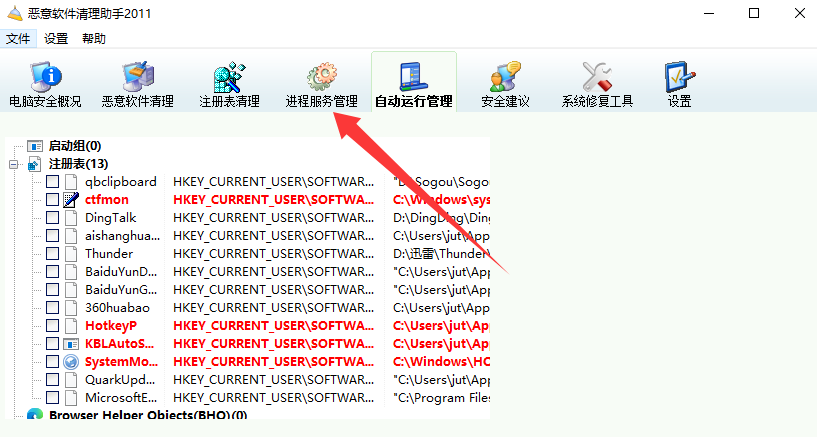Check the qbclipboard checkbox
817x437 pixels.
coord(52,182)
